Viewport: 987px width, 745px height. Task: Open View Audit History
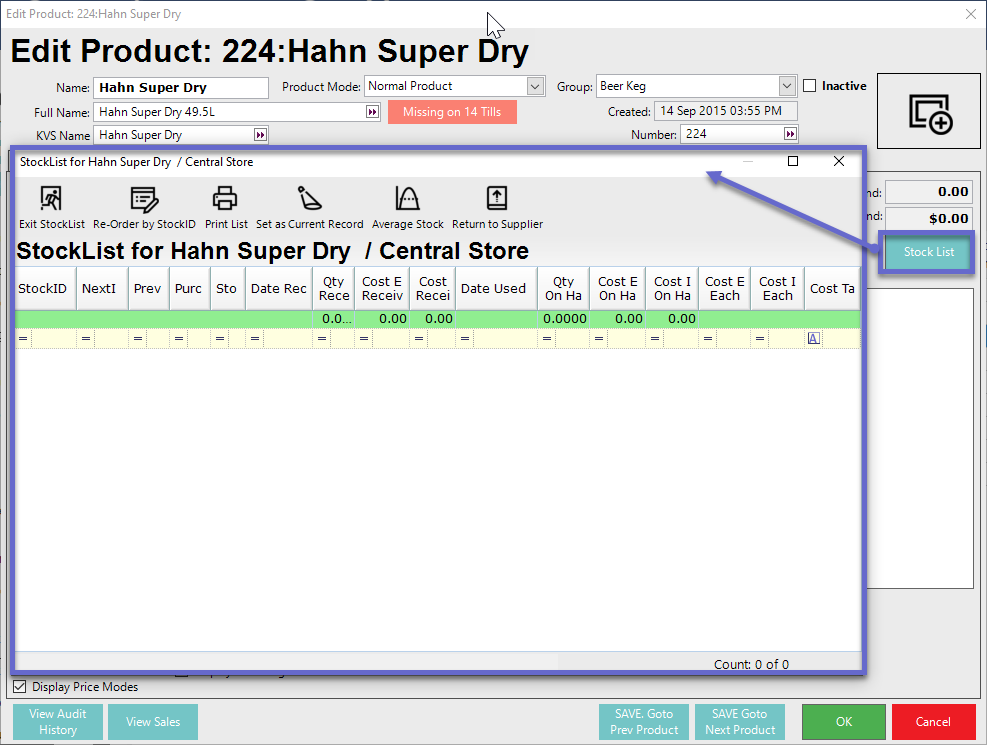[x=58, y=722]
